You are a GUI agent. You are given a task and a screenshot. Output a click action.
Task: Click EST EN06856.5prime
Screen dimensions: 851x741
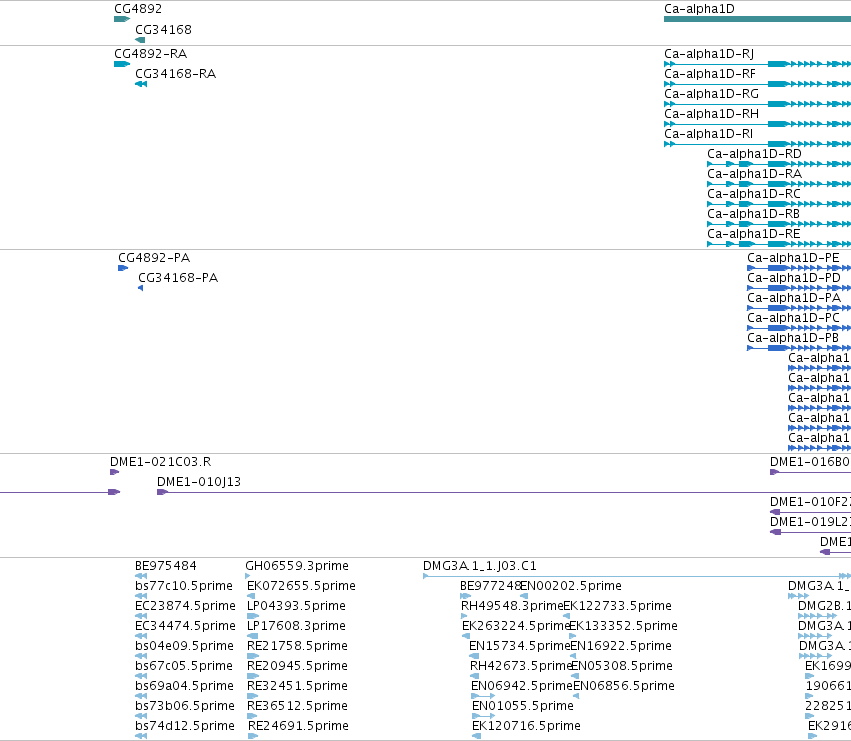coord(624,687)
